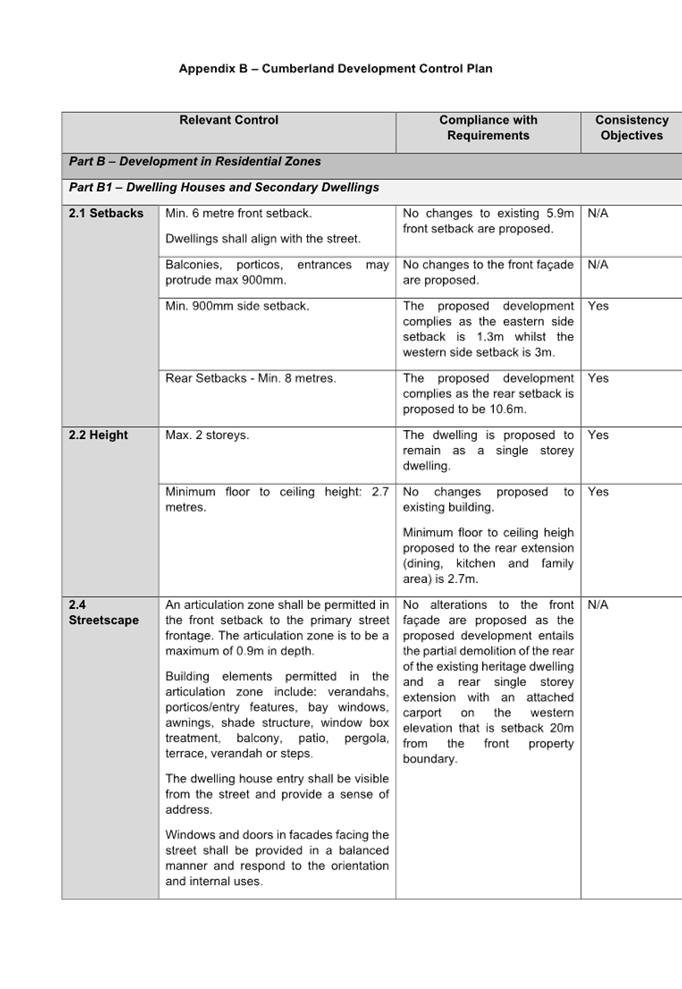Select the 'Building elements permitted' paragraph
Screen dimensions: 682x989
[277, 715]
